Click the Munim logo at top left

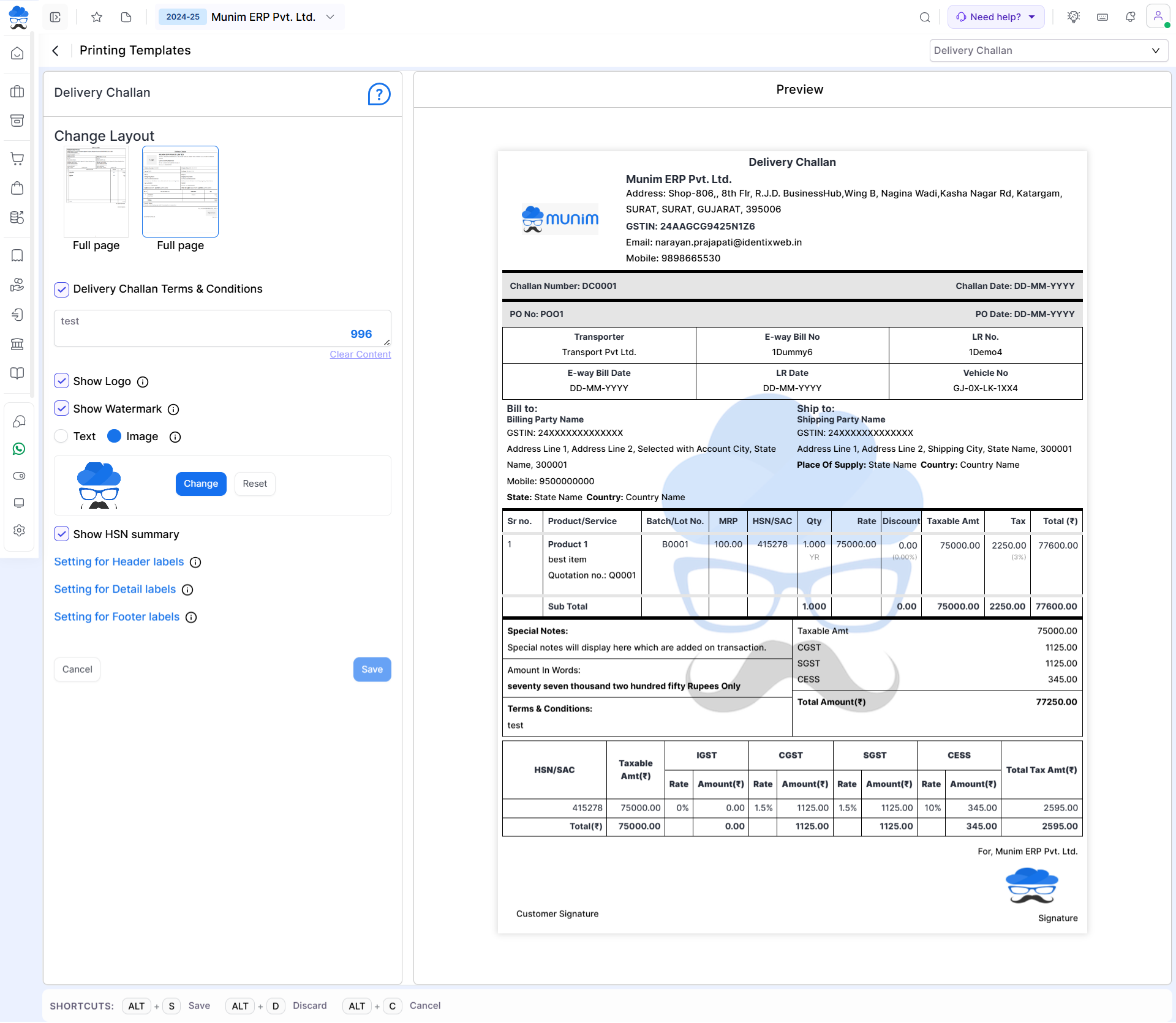tap(18, 17)
